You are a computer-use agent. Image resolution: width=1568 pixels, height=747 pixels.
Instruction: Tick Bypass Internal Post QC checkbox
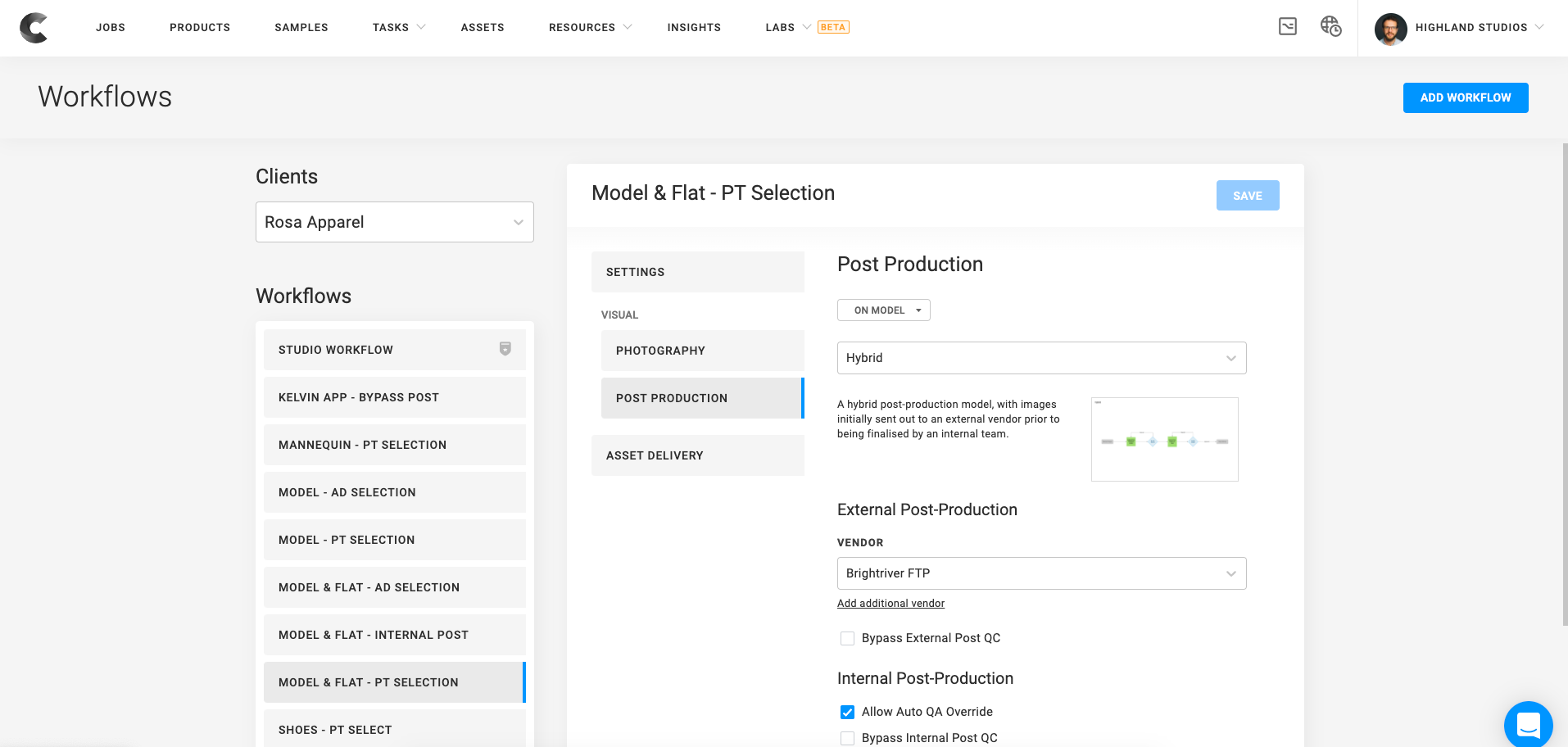tap(847, 738)
